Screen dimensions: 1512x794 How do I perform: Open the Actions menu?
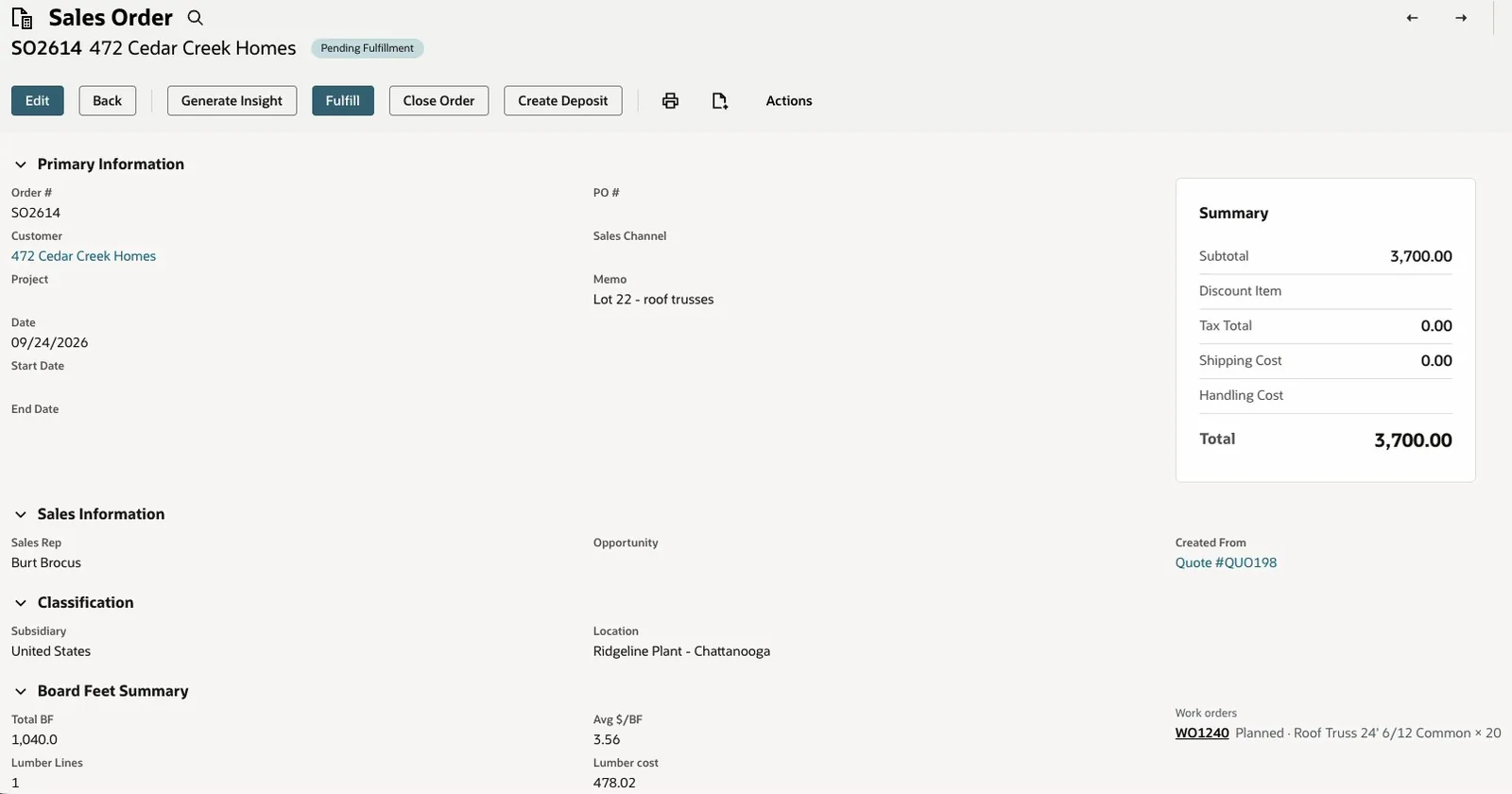(789, 101)
